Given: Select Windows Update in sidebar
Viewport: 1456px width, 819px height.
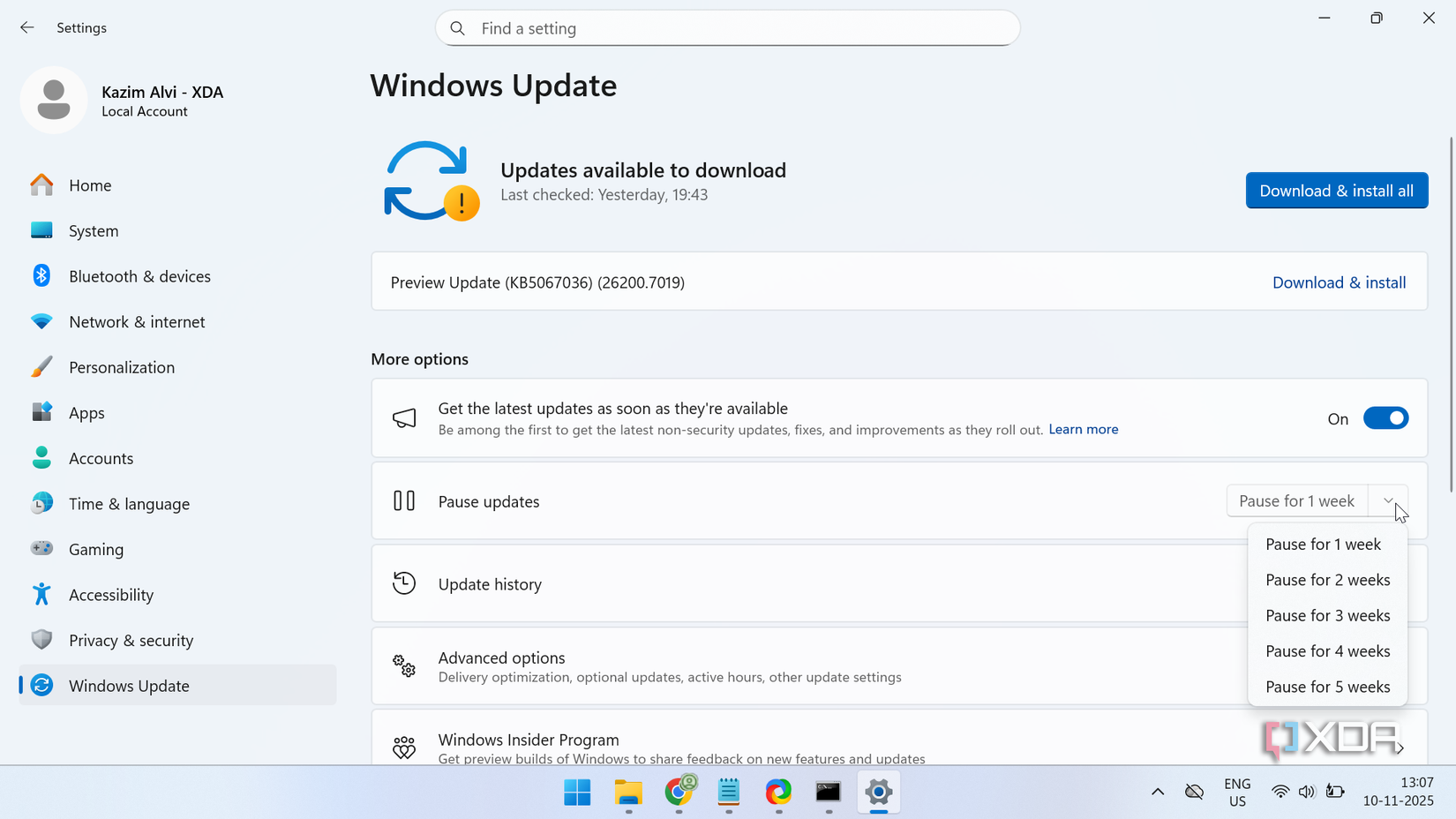Looking at the screenshot, I should (x=129, y=685).
